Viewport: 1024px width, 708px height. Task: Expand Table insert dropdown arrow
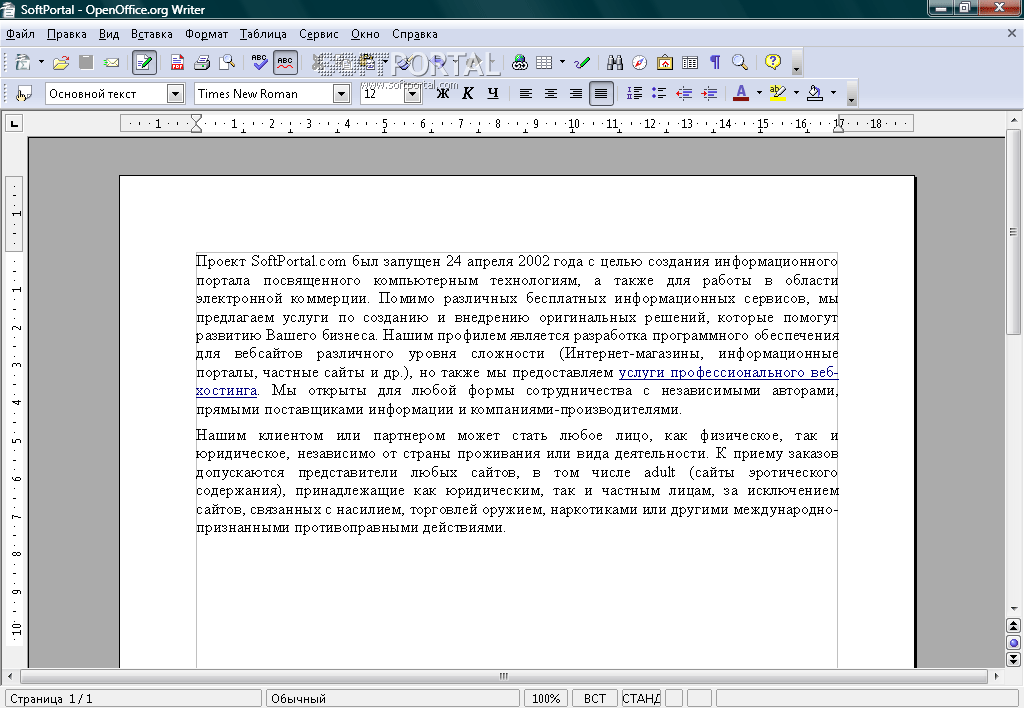click(x=562, y=62)
